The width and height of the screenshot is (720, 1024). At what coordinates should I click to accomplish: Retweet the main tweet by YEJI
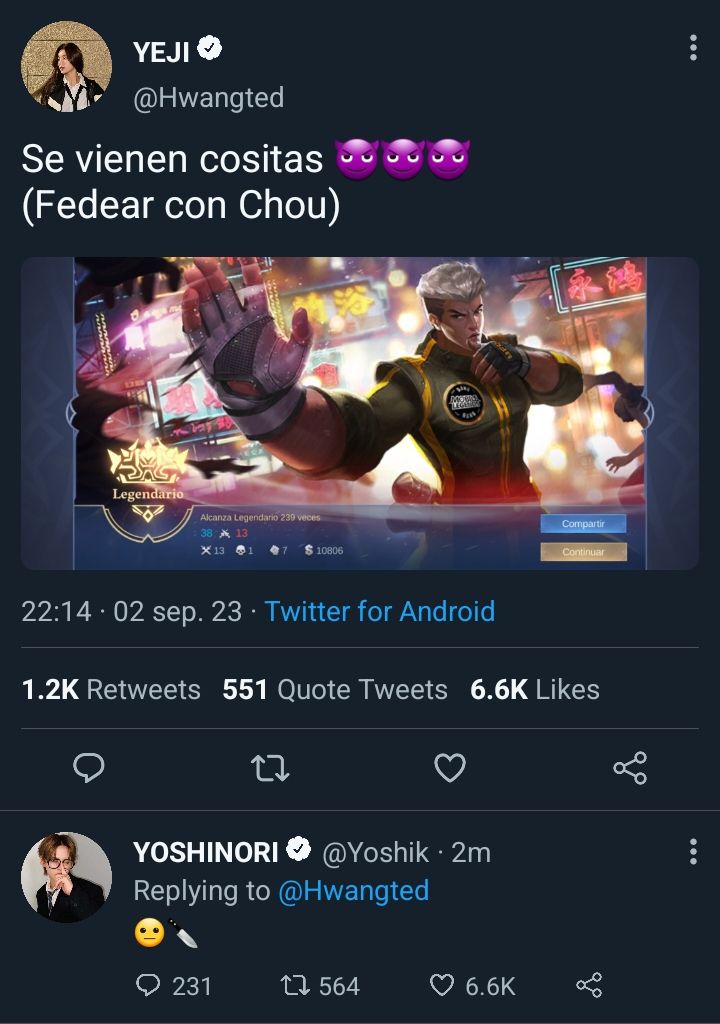(270, 768)
